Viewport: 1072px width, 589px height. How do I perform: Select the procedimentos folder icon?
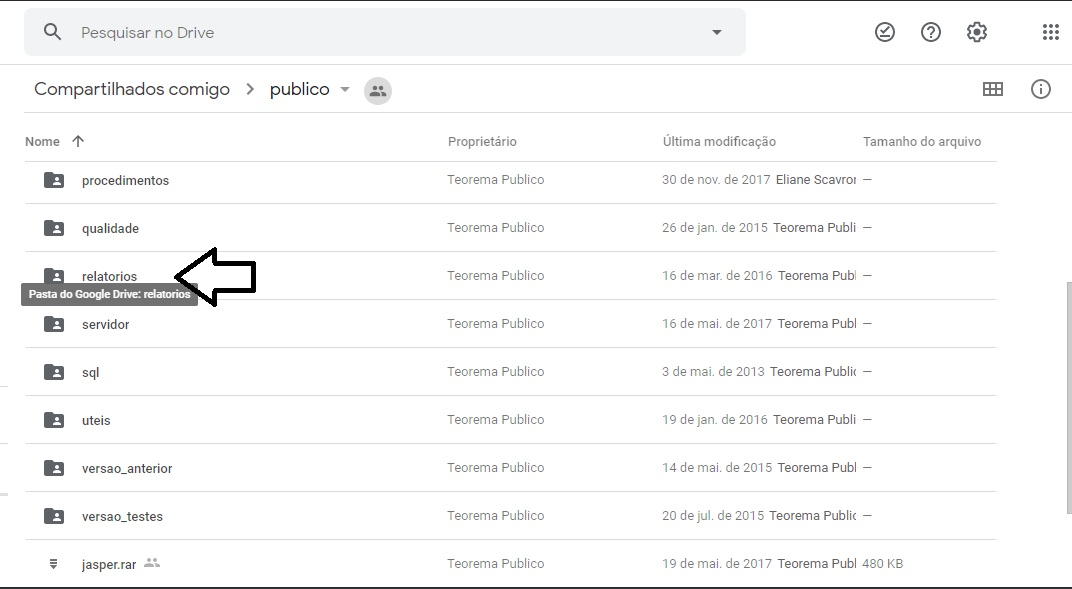pyautogui.click(x=54, y=180)
